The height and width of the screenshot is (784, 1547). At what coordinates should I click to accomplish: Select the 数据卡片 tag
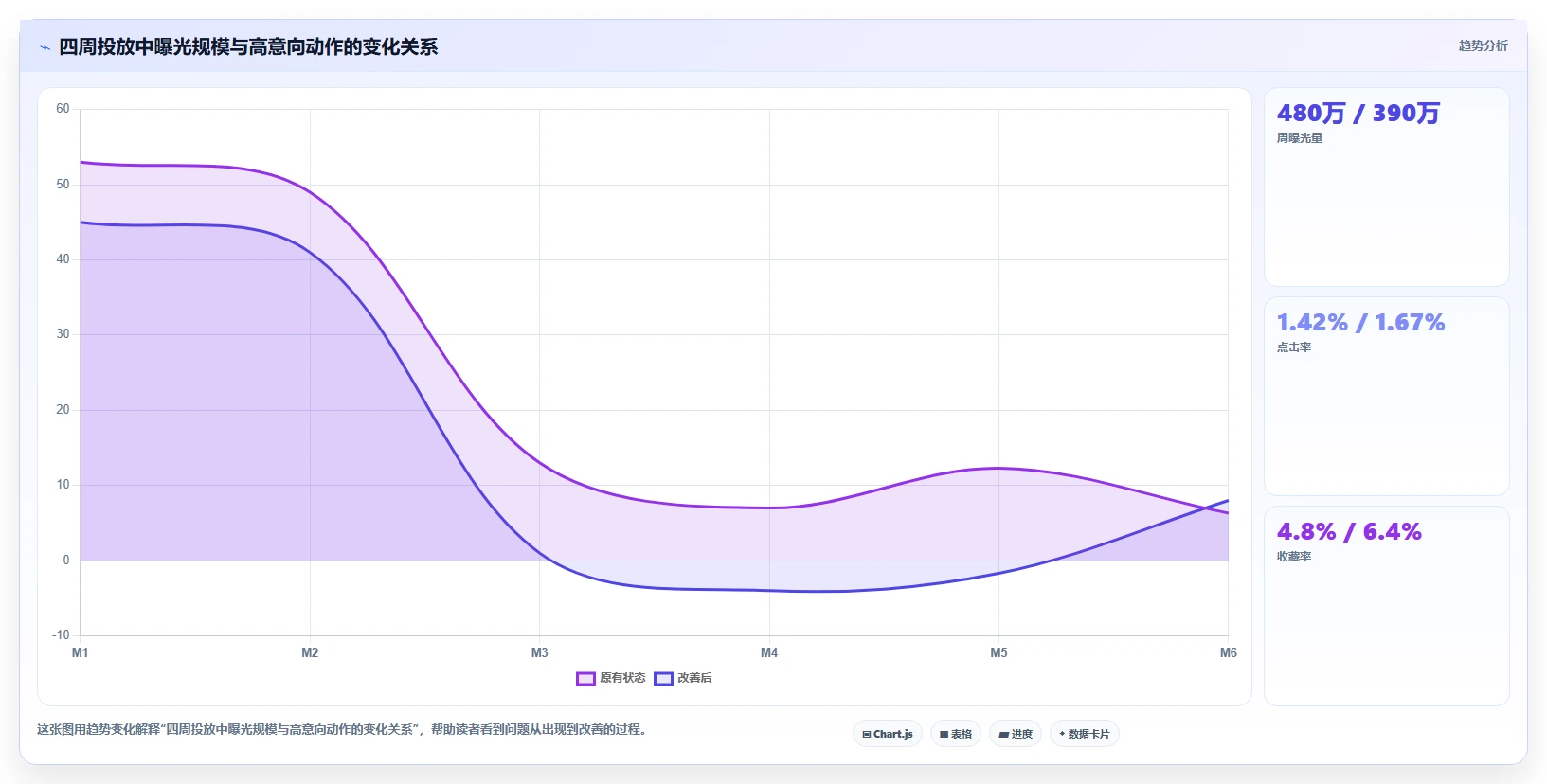(x=1085, y=734)
